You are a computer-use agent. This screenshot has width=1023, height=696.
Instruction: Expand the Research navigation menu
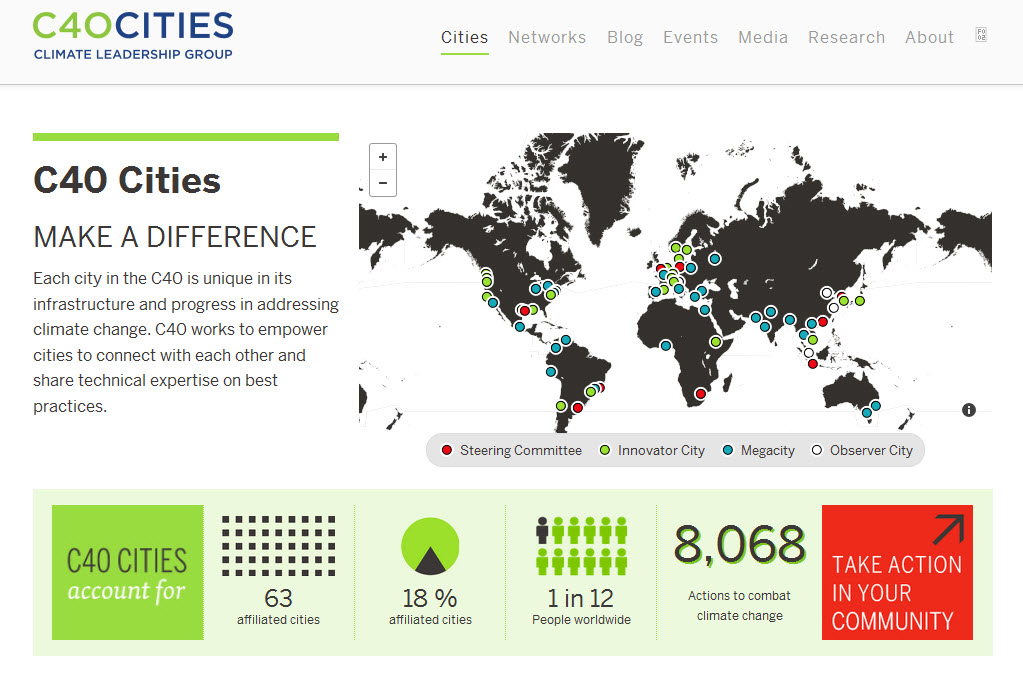pos(846,37)
